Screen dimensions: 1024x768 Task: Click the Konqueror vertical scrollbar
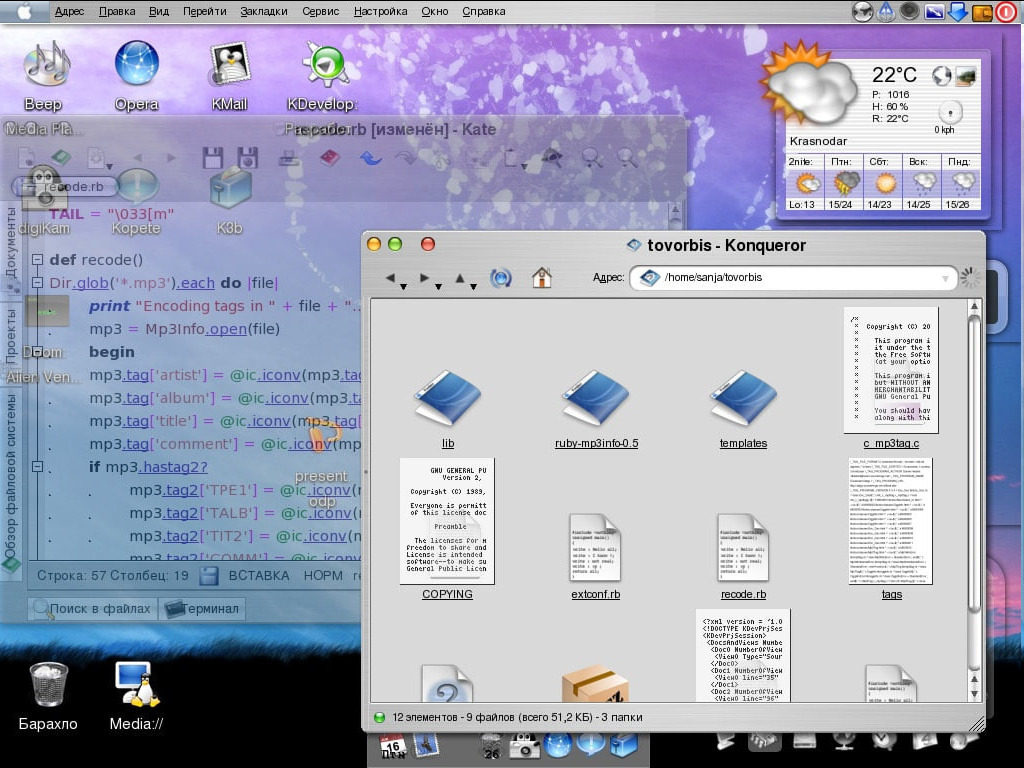tap(975, 460)
